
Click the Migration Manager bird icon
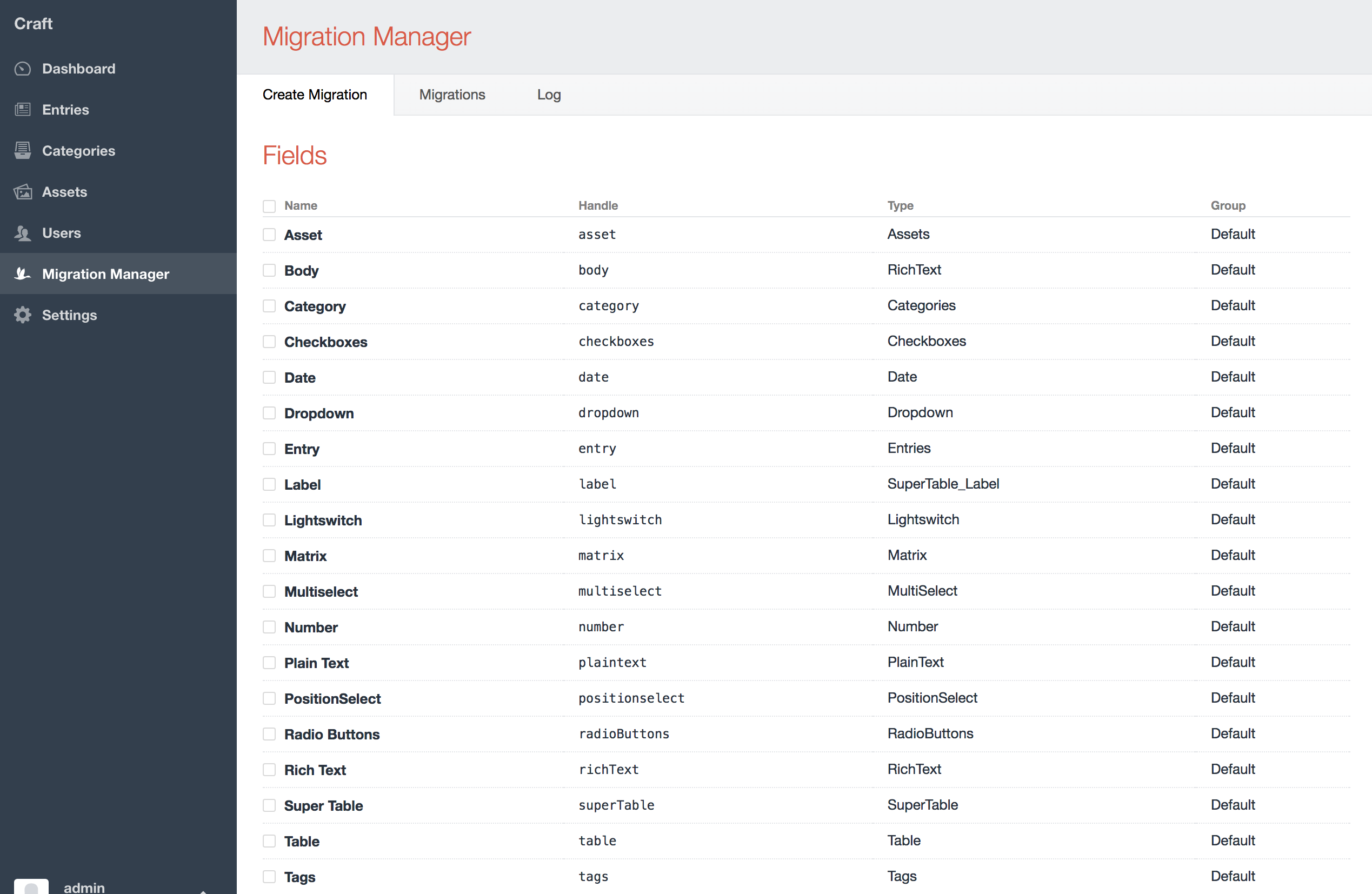point(23,274)
